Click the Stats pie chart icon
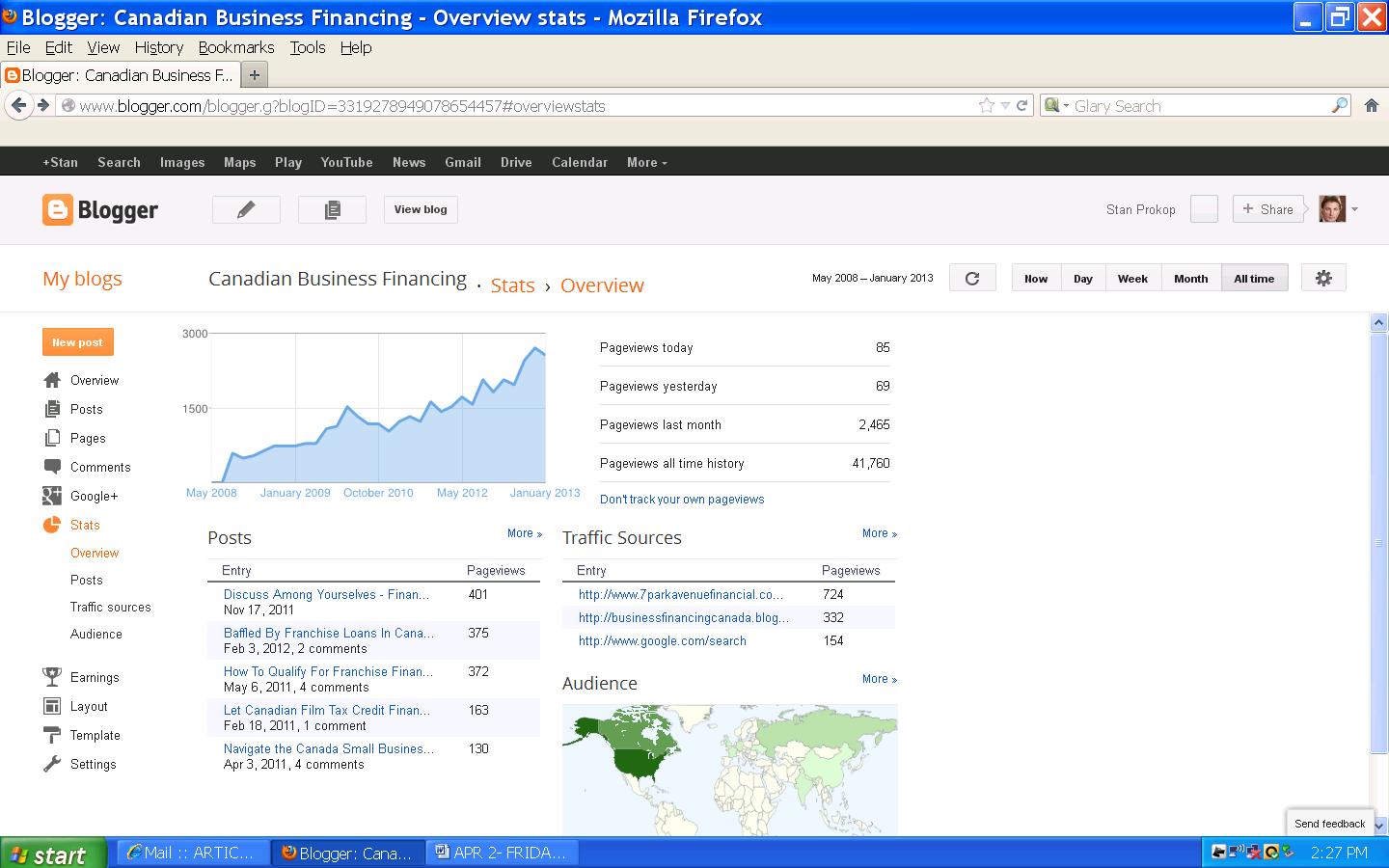The height and width of the screenshot is (868, 1389). click(x=52, y=525)
